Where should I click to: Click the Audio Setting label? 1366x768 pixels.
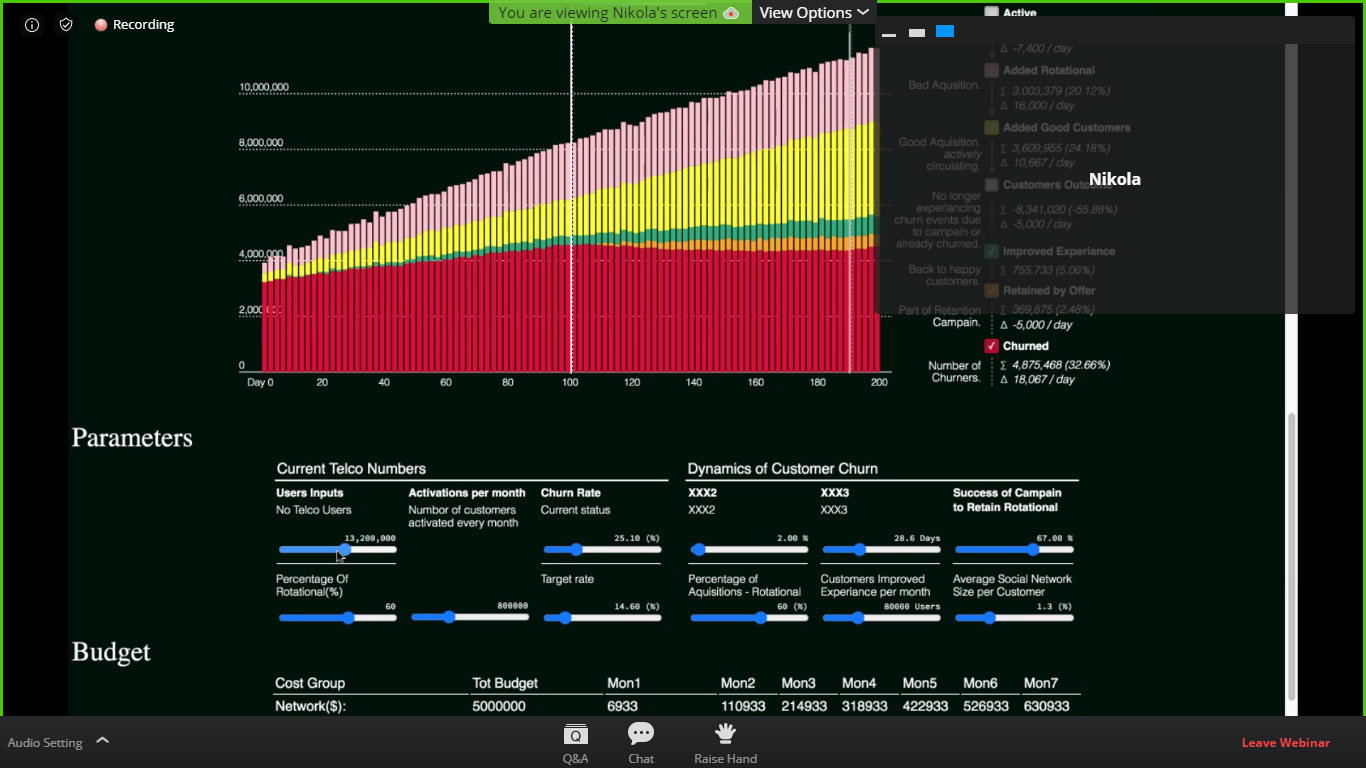pyautogui.click(x=45, y=743)
